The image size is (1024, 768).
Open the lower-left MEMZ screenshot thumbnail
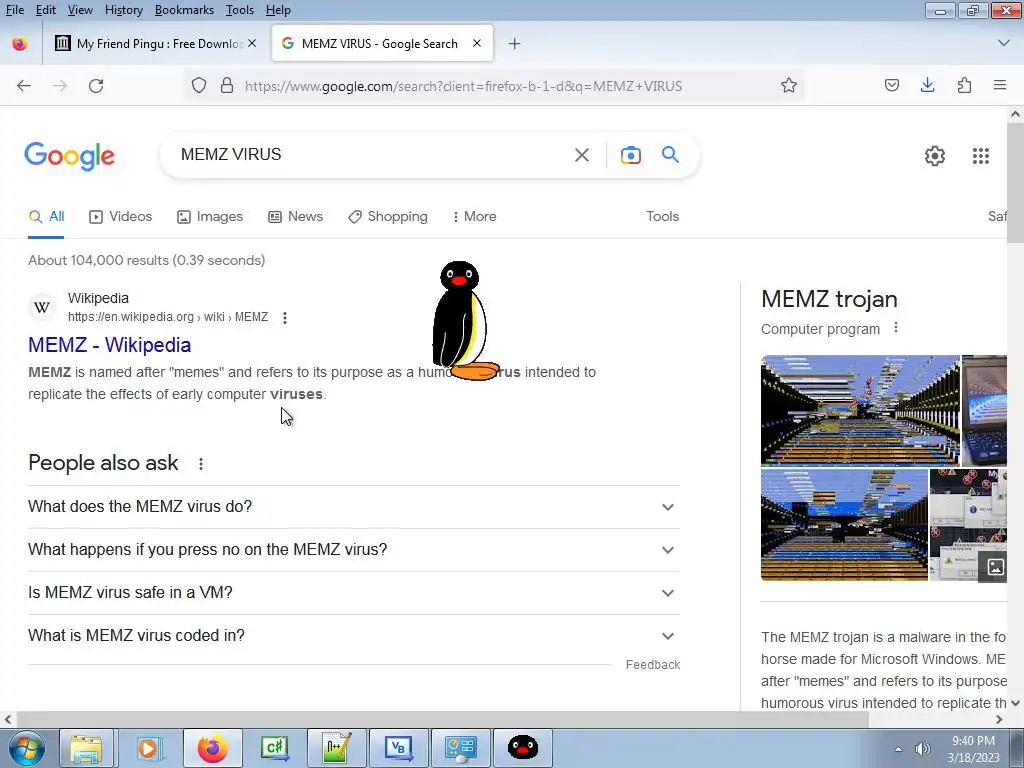click(844, 524)
